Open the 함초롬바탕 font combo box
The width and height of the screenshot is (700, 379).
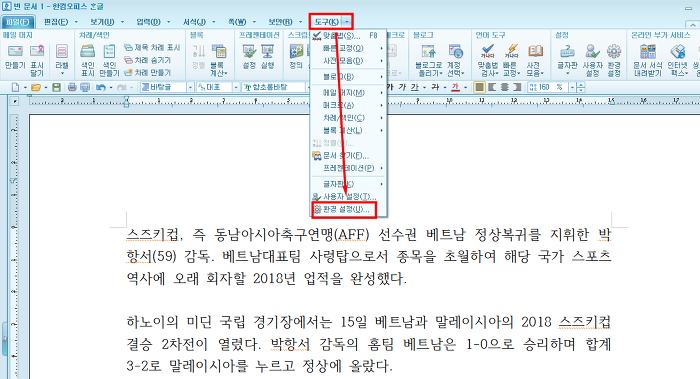275,87
